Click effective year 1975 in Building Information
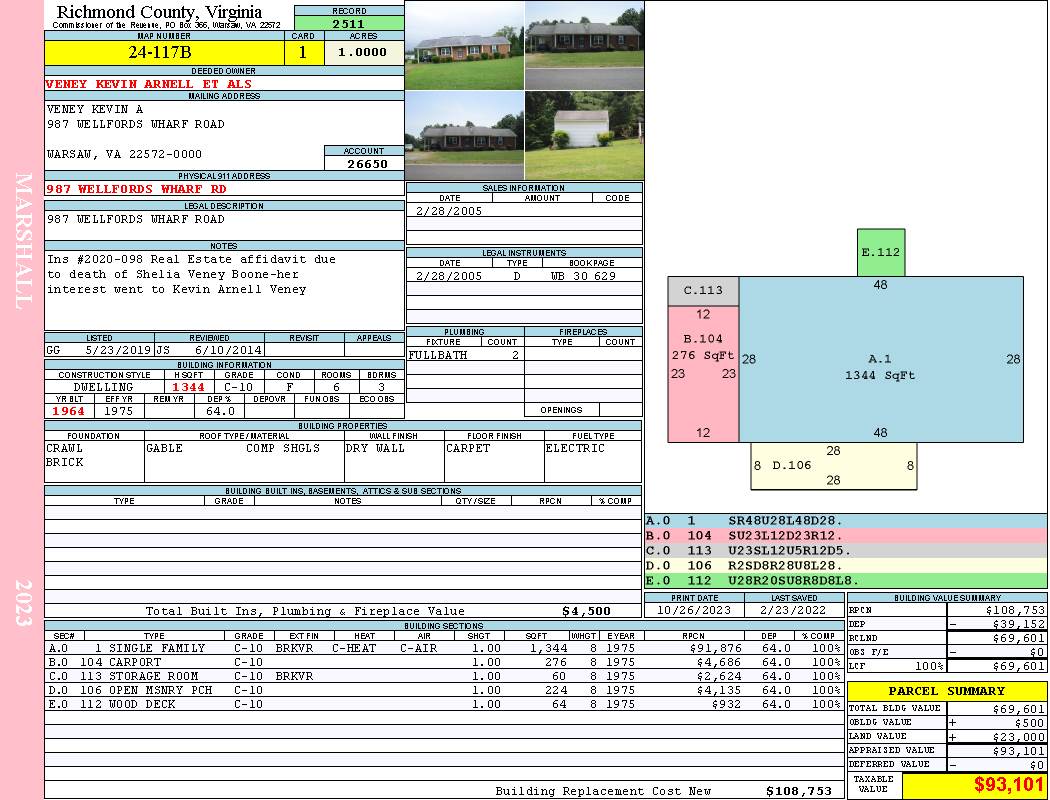Viewport: 1050px width, 800px height. tap(119, 411)
